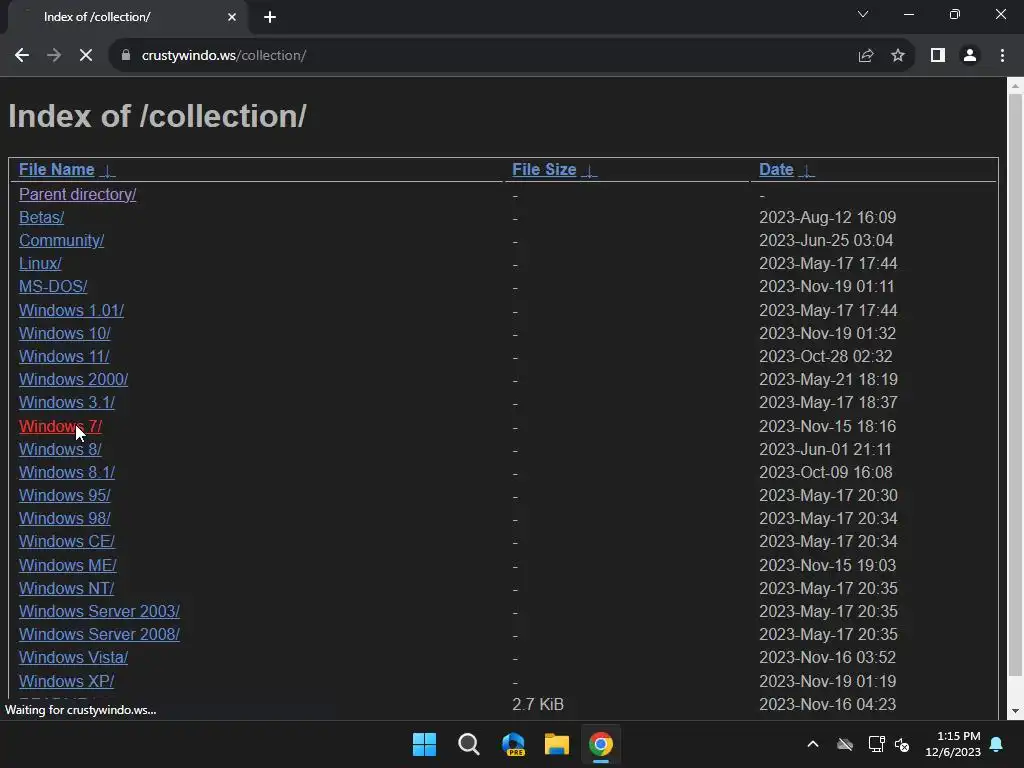Open the MS-DOS folder
Image resolution: width=1024 pixels, height=768 pixels.
coord(53,287)
